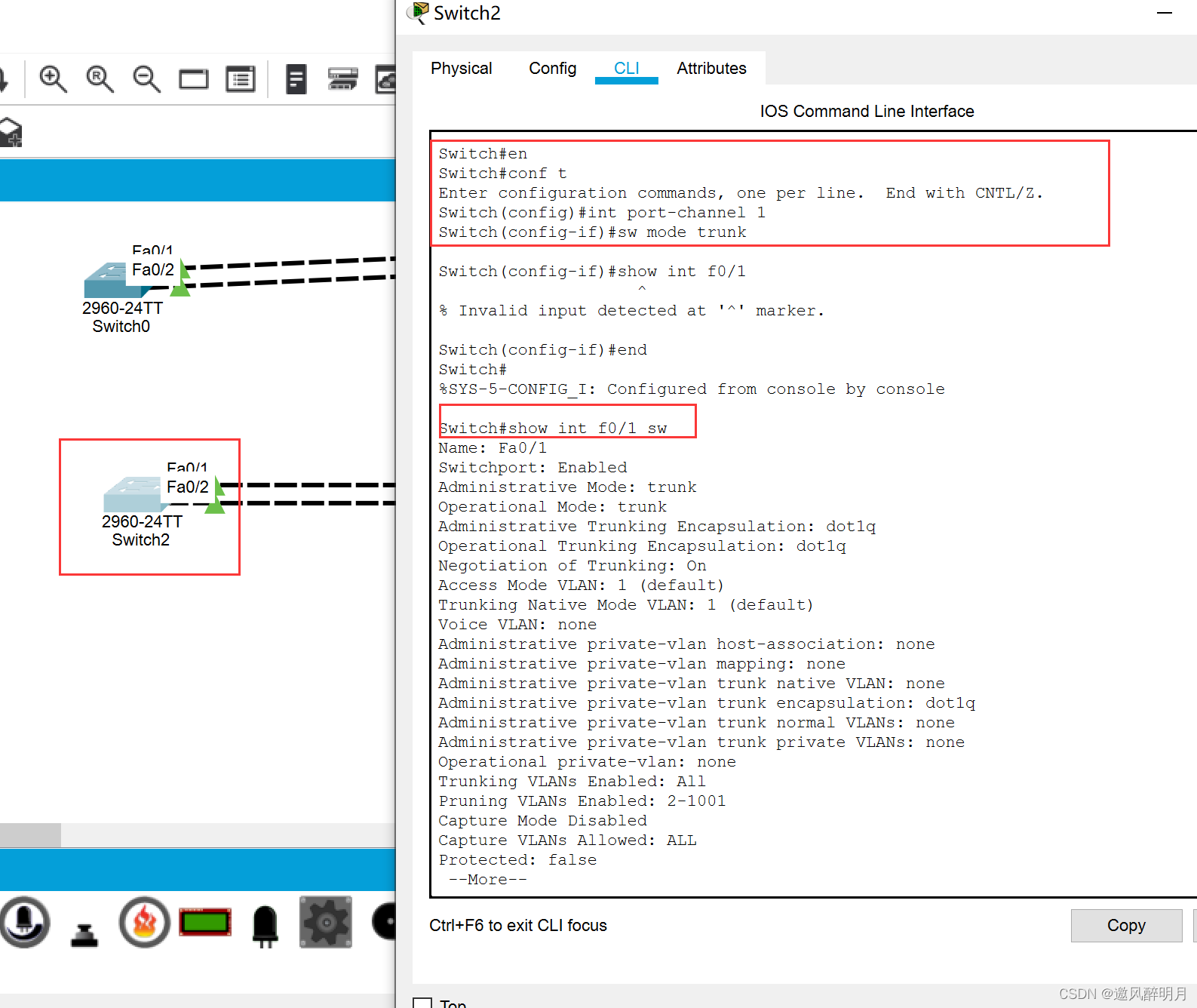Screen dimensions: 1197x1008
Task: Select the black LED component
Action: tap(265, 925)
